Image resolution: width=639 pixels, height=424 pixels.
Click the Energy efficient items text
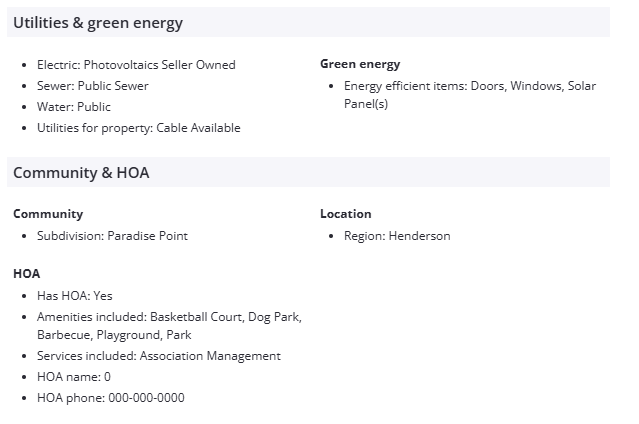pos(469,86)
